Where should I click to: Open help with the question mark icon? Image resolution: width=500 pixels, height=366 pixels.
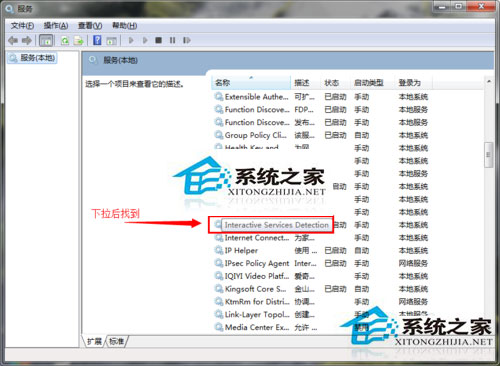pyautogui.click(x=97, y=40)
